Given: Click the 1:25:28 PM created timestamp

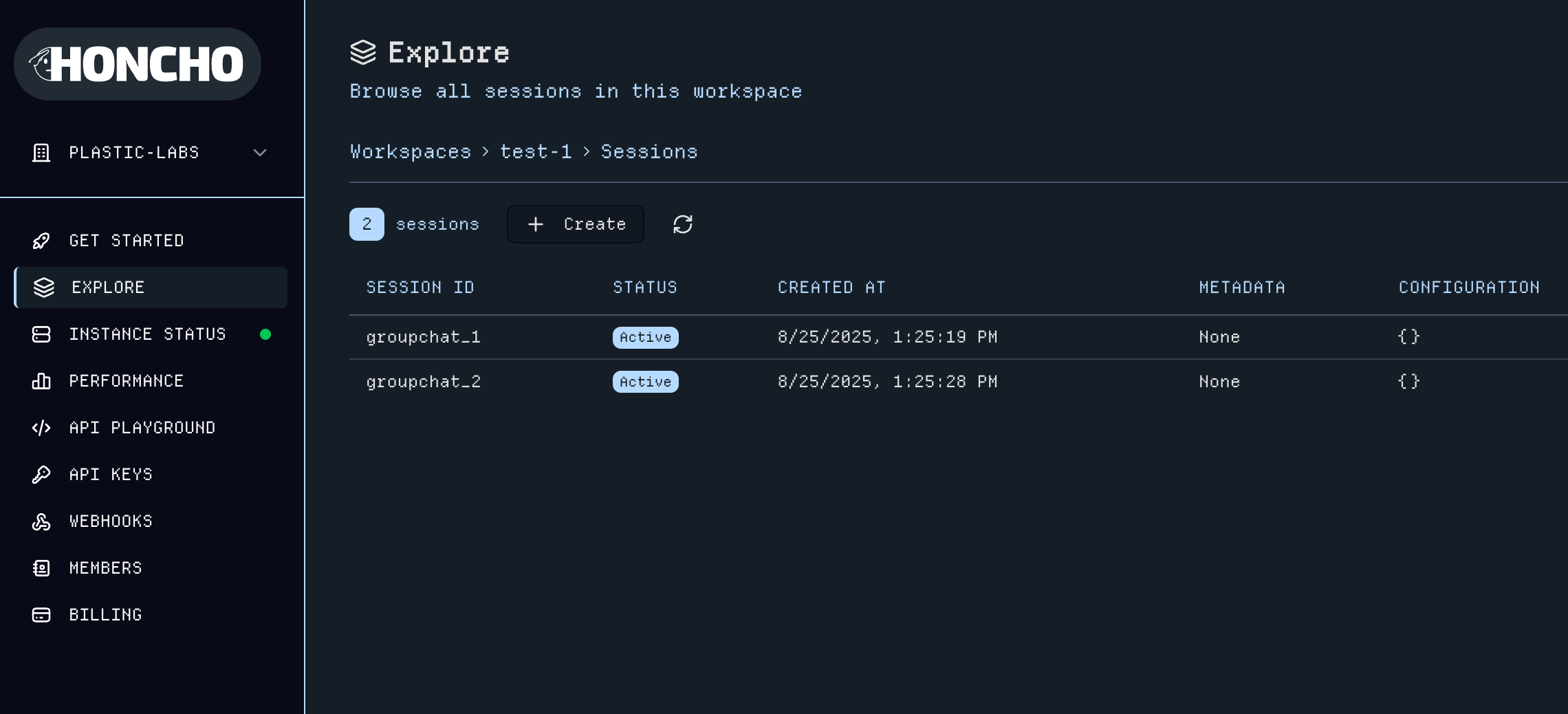Looking at the screenshot, I should point(888,382).
